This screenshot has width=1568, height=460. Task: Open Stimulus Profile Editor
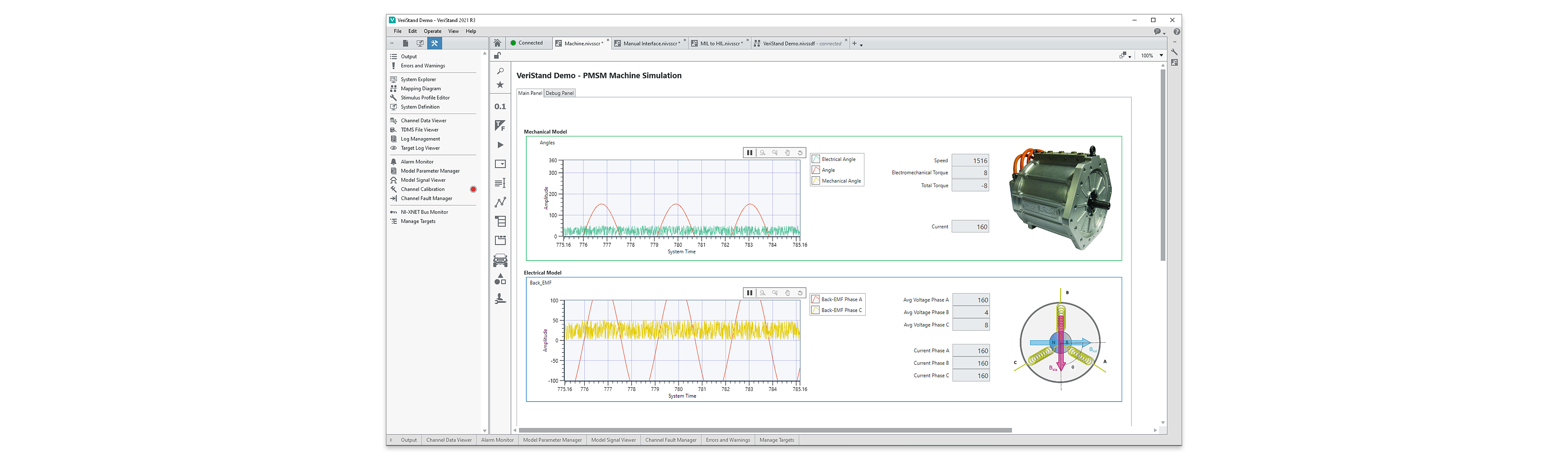tap(425, 98)
